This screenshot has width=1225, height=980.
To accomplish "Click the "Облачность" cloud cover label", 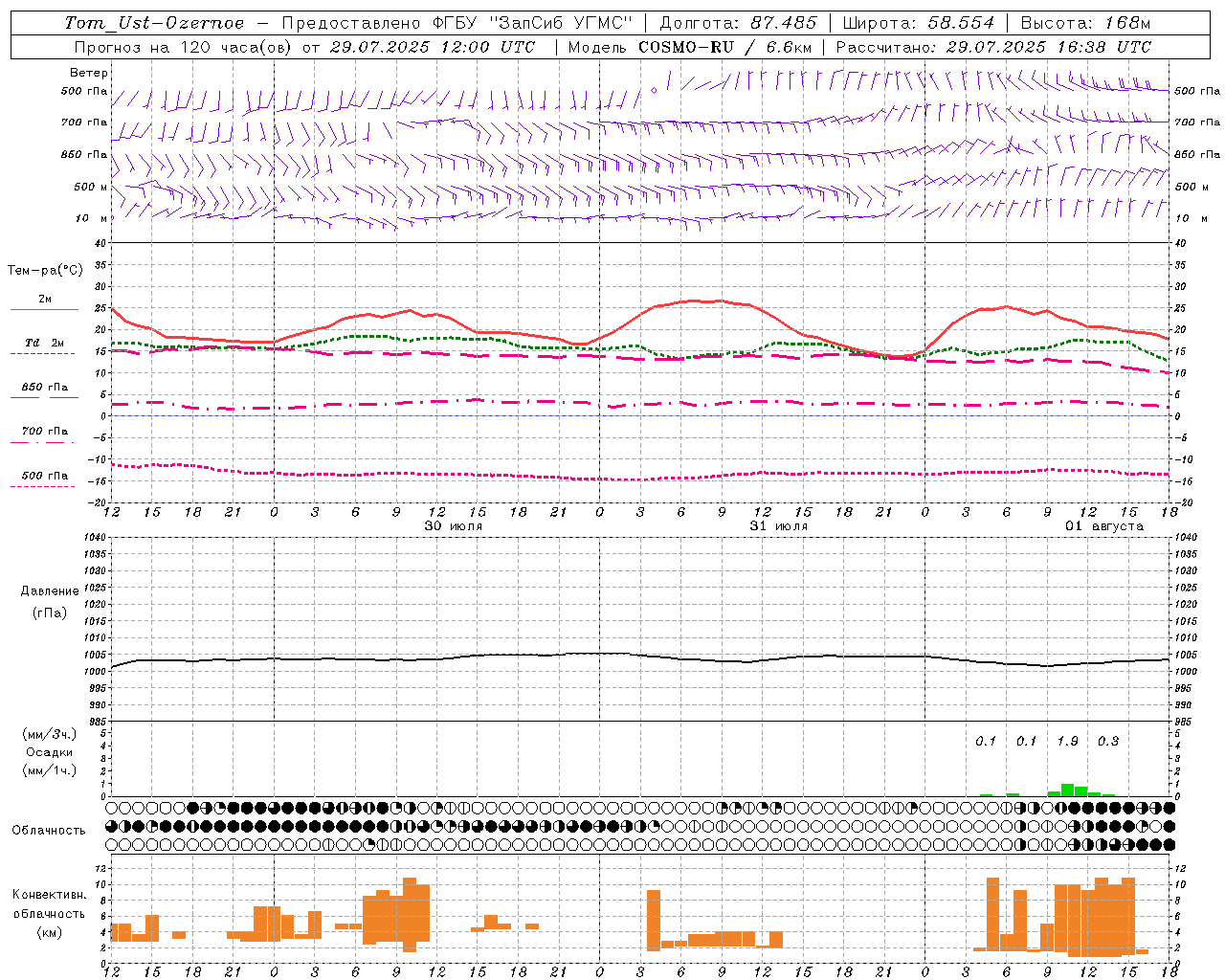I will [x=49, y=831].
